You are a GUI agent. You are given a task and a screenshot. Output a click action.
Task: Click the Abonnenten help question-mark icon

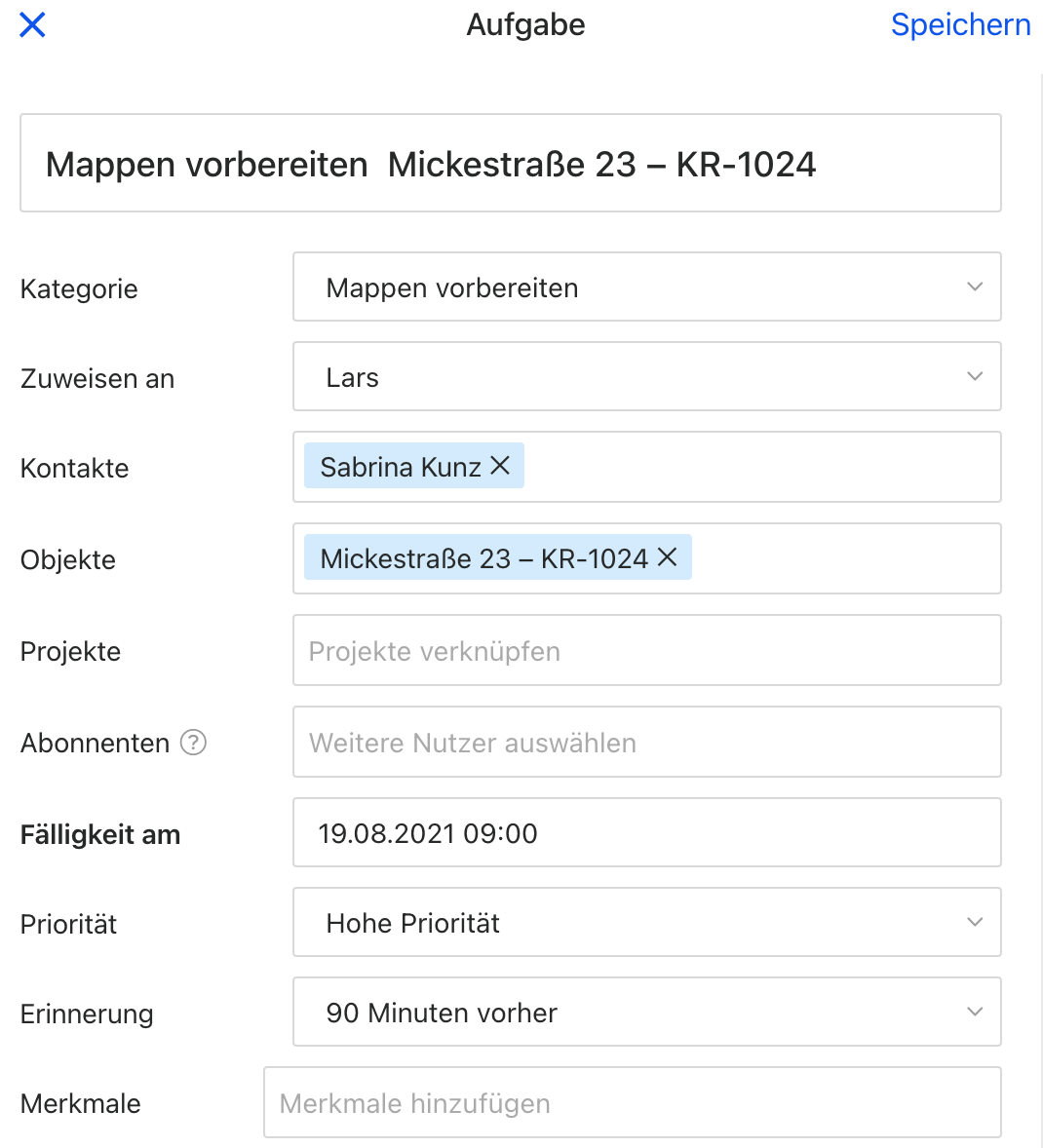point(194,743)
